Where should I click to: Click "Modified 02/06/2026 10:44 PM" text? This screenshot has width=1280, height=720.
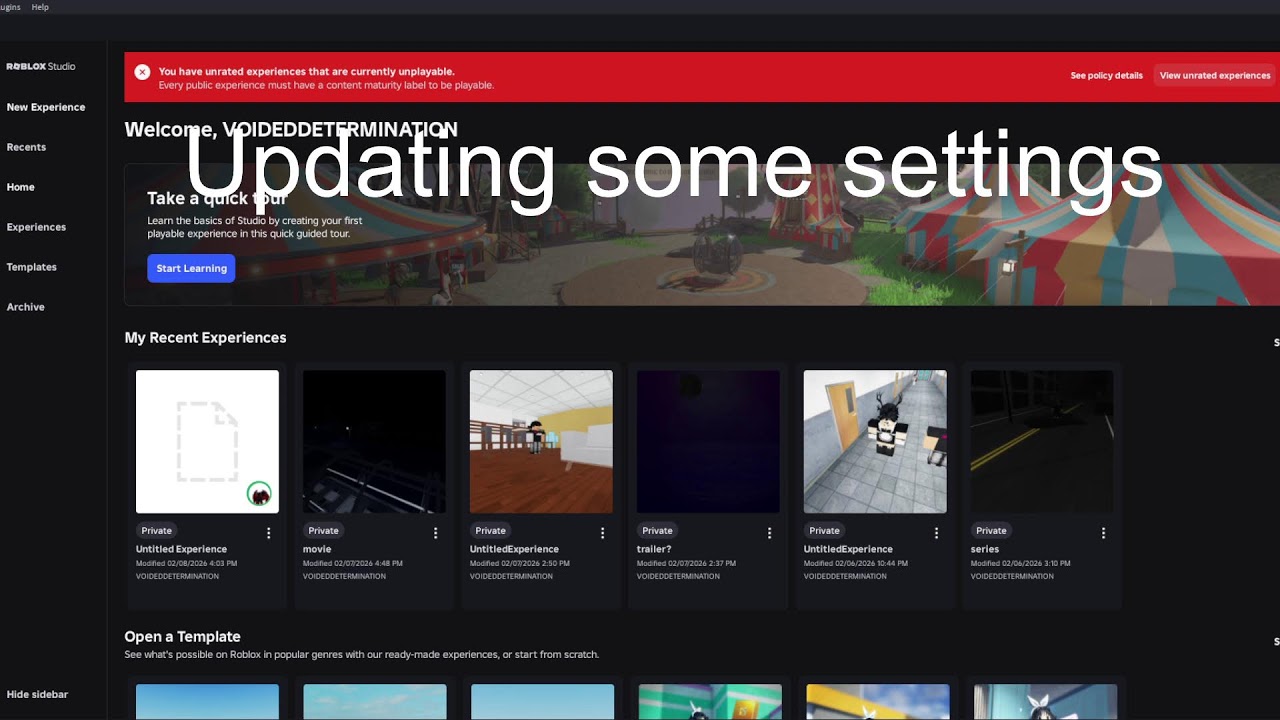pos(856,563)
